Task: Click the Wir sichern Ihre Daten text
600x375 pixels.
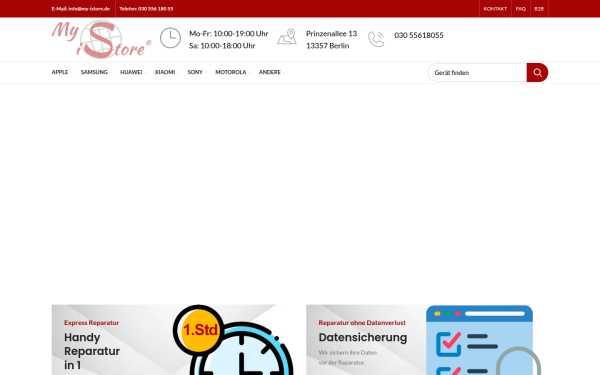Action: [x=347, y=352]
